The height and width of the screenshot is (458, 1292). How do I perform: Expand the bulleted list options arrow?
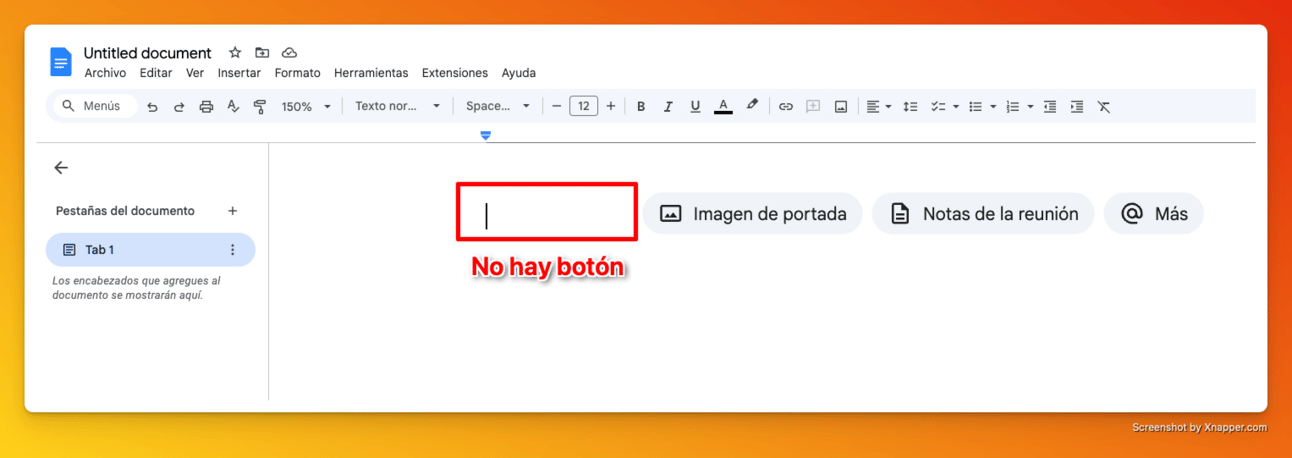[993, 107]
